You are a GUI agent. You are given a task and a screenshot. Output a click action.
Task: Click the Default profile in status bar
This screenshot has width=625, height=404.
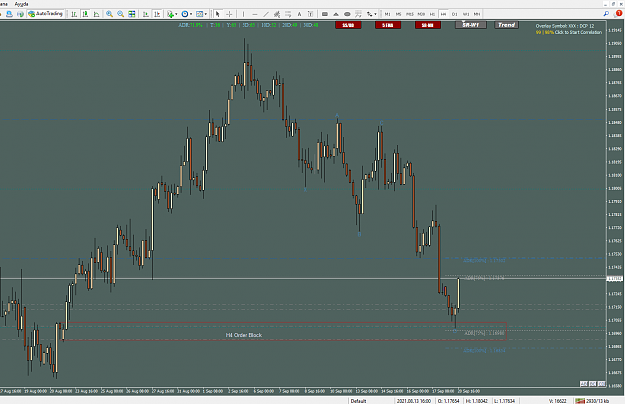click(x=358, y=401)
